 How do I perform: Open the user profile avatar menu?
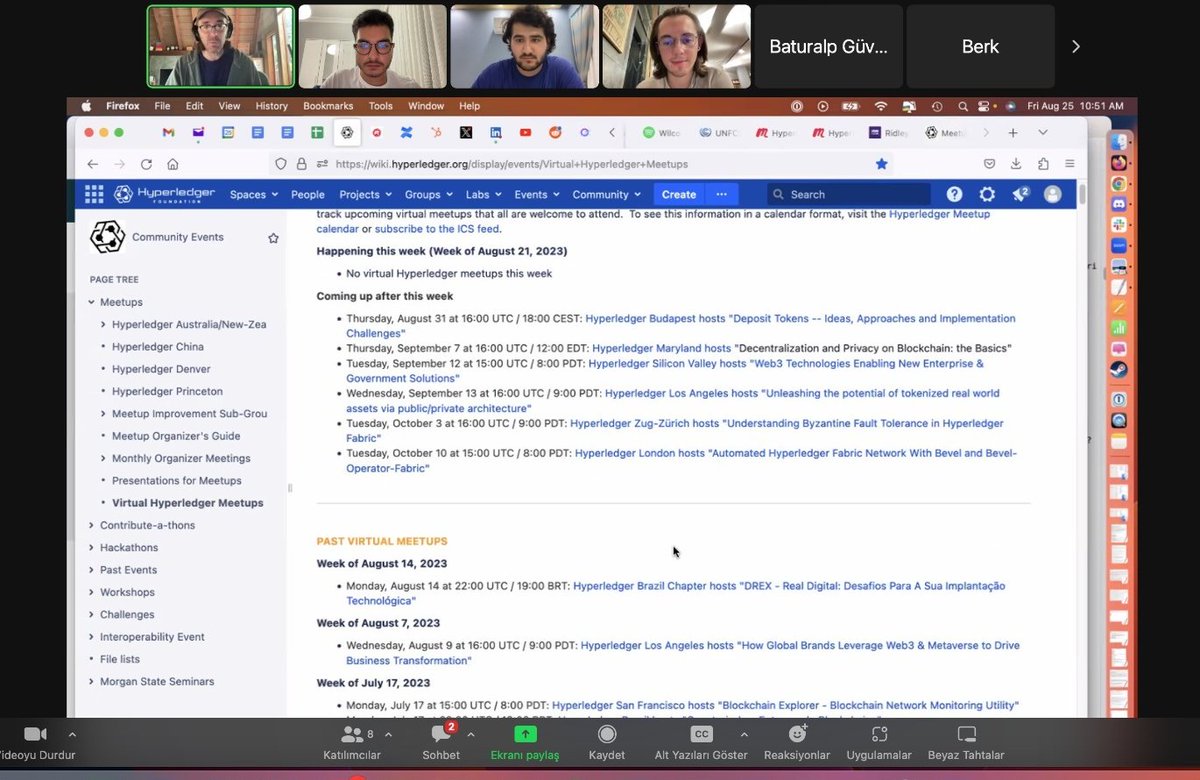pyautogui.click(x=1052, y=195)
